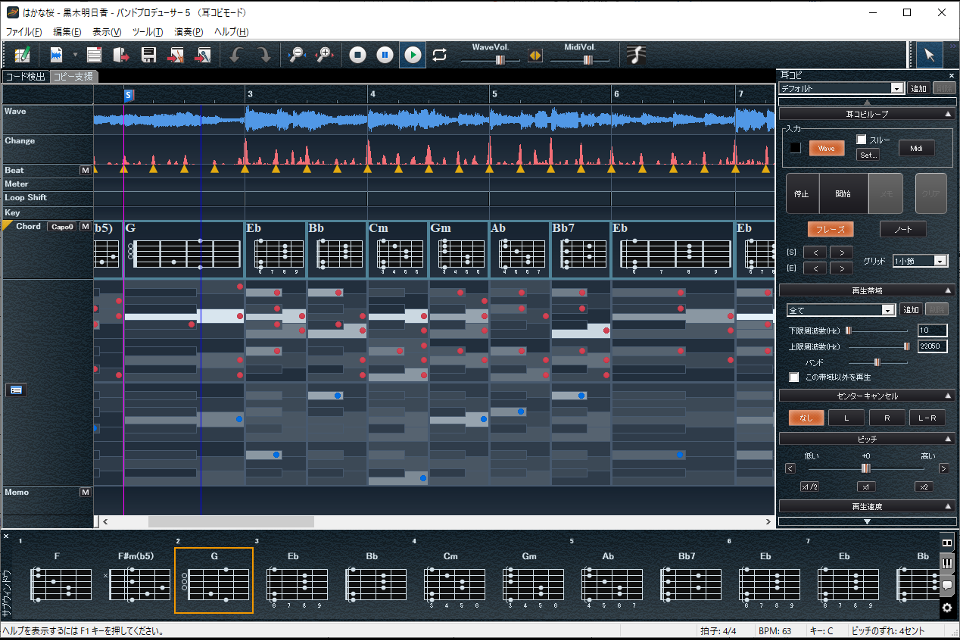Select the Cm chord diagram in bottom strip
This screenshot has height=640, width=960.
(x=455, y=584)
